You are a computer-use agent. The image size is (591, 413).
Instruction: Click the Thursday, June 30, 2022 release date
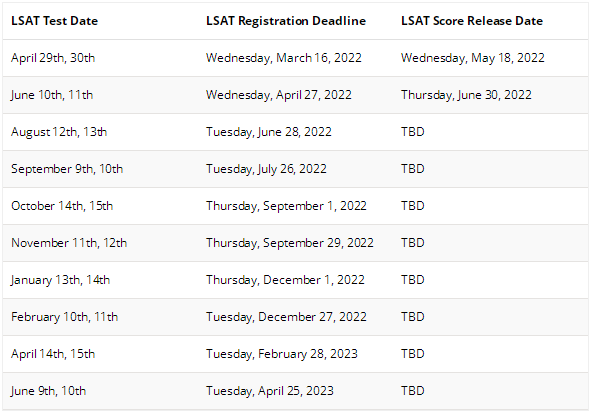[x=466, y=95]
